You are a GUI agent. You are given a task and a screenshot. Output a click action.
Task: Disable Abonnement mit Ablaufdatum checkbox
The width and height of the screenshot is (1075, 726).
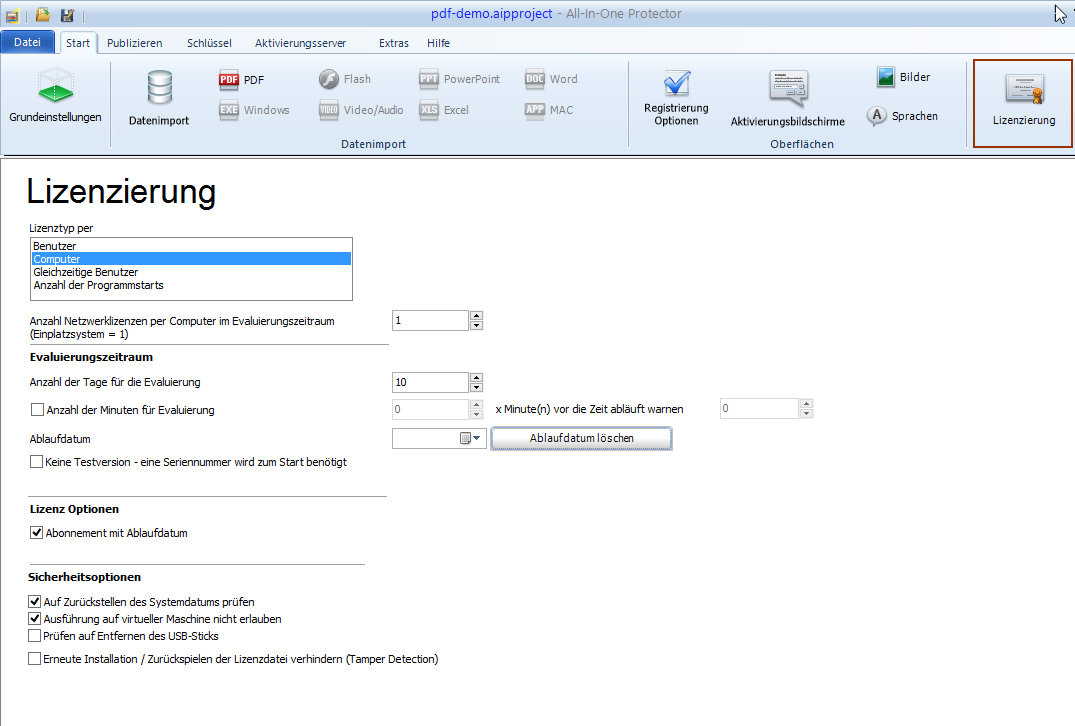(x=37, y=533)
